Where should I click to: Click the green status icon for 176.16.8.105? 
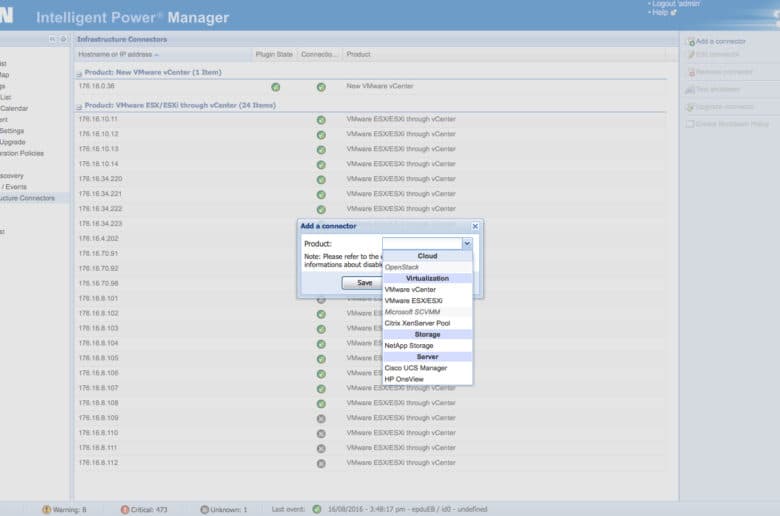tap(321, 359)
